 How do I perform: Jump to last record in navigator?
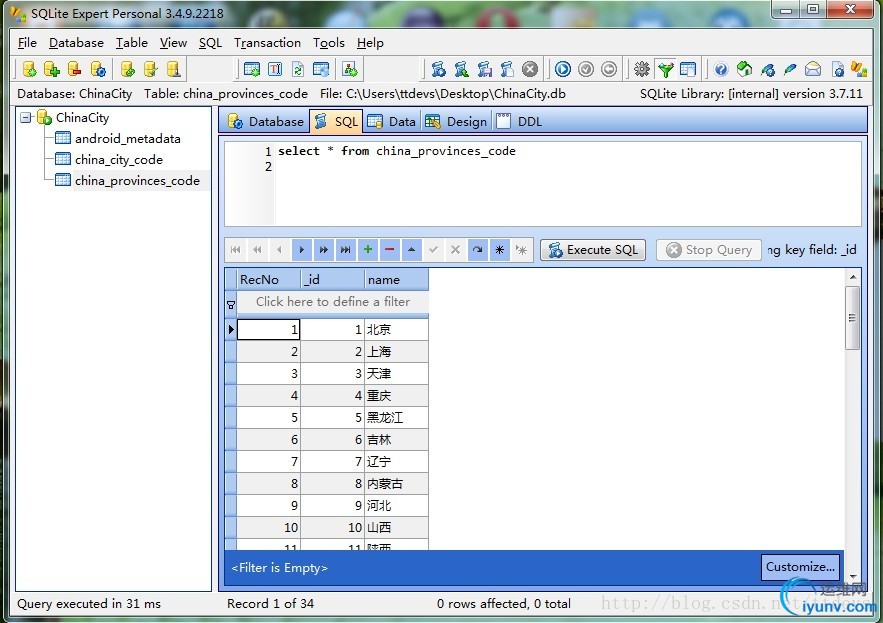(345, 250)
